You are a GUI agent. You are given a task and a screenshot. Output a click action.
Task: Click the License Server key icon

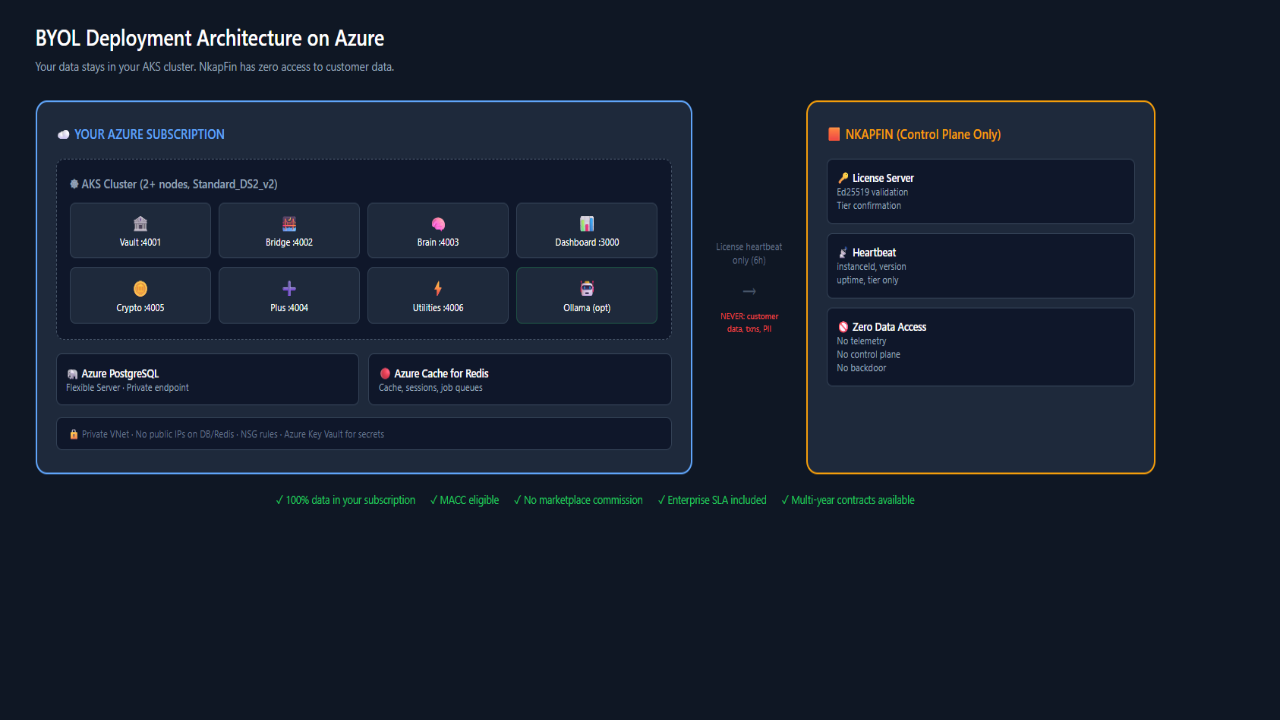843,178
